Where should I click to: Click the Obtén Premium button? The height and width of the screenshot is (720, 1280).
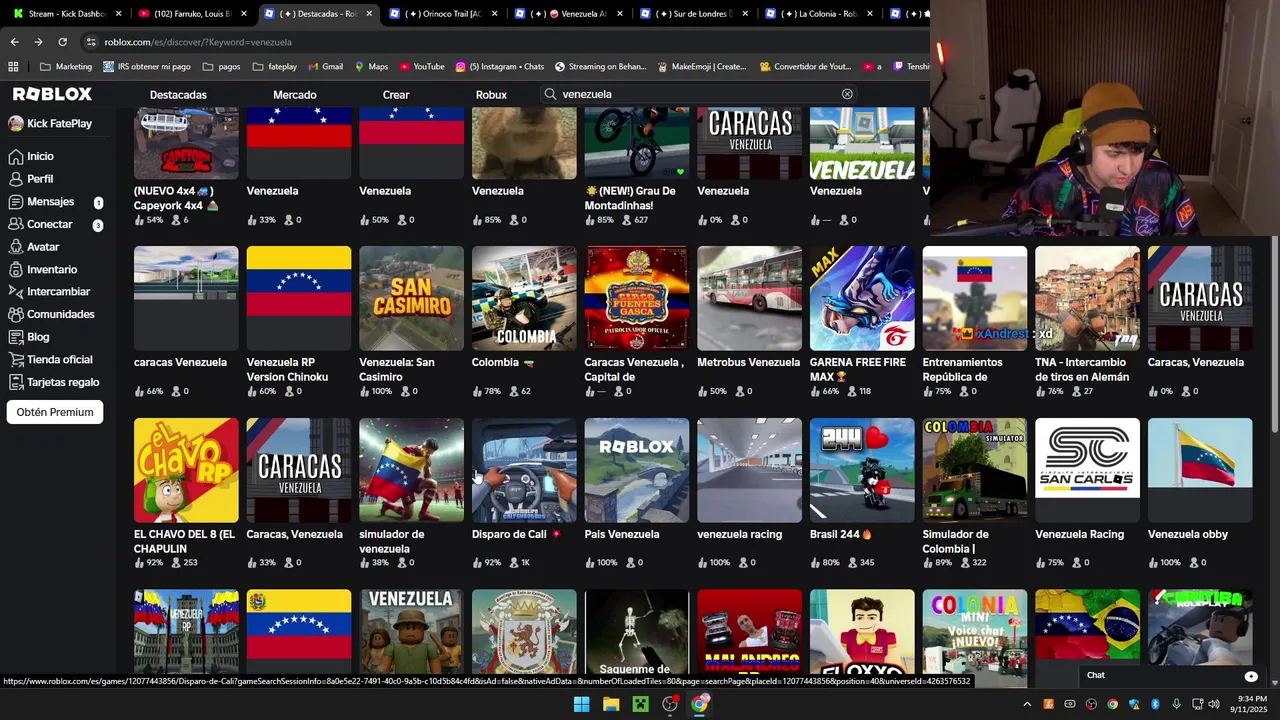tap(55, 412)
